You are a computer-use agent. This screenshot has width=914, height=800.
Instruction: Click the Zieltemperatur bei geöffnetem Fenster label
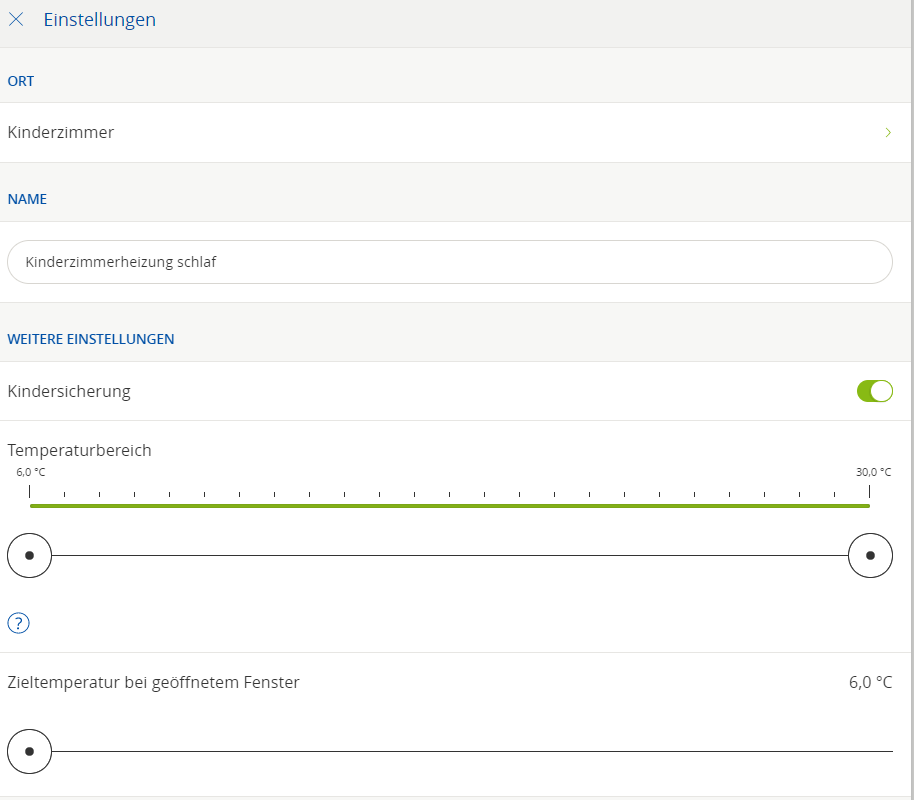point(153,683)
